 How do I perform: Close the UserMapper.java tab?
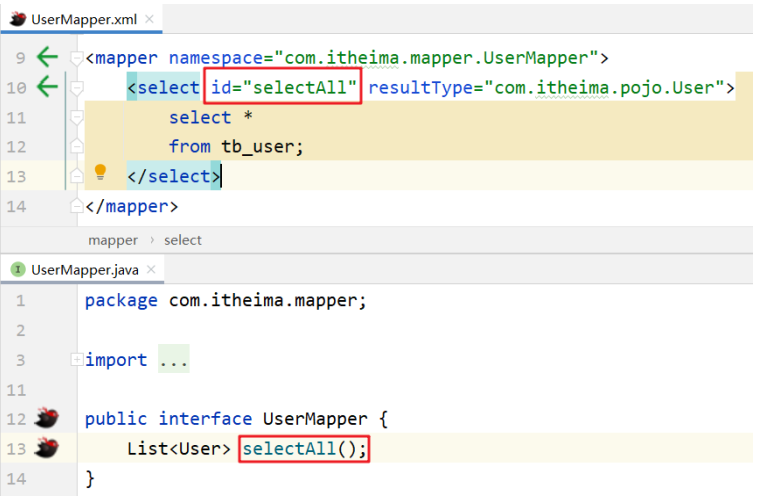pyautogui.click(x=151, y=269)
